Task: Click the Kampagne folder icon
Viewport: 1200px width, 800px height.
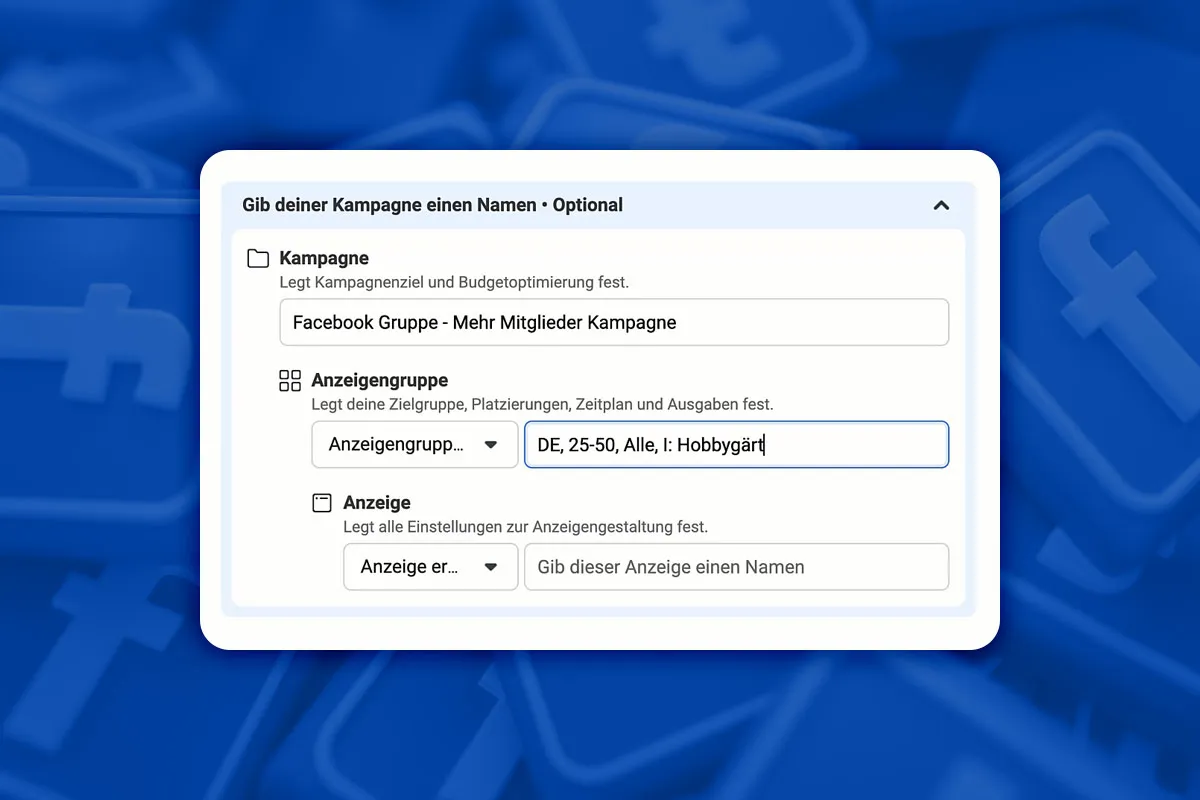Action: (x=258, y=259)
